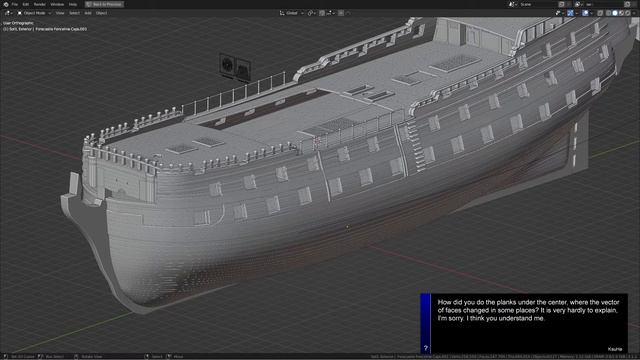Image resolution: width=640 pixels, height=360 pixels.
Task: Click the User Orthographic view label
Action: click(18, 23)
